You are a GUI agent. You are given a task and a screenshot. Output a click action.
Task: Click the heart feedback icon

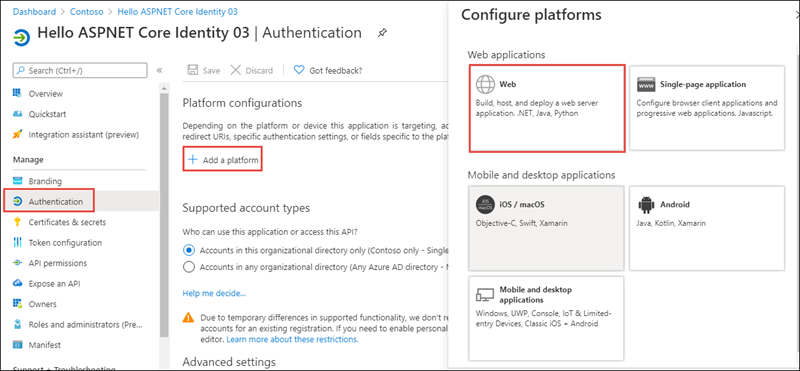[299, 70]
